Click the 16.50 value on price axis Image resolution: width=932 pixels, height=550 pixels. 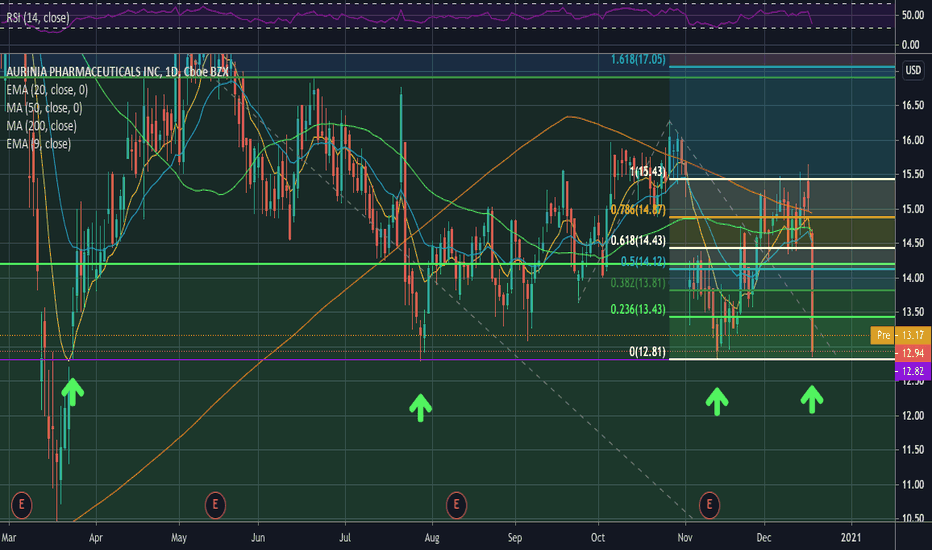[x=913, y=105]
